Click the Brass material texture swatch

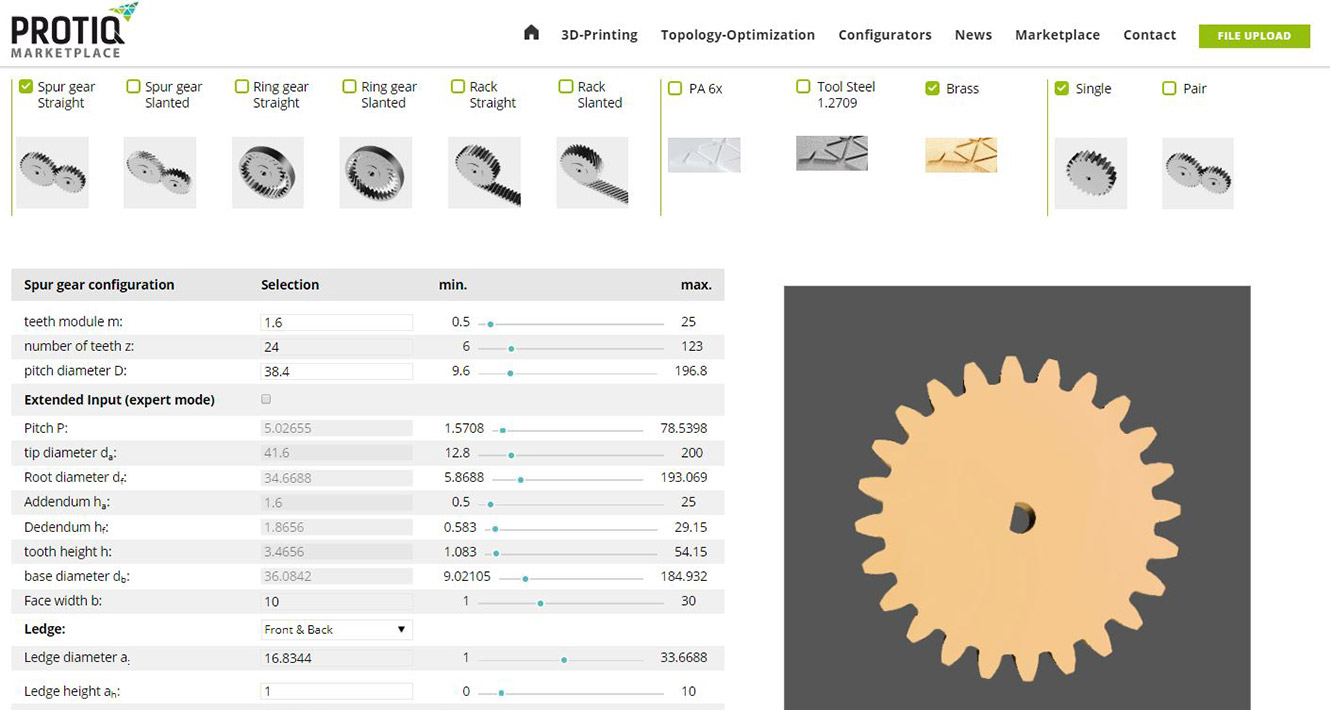point(961,155)
